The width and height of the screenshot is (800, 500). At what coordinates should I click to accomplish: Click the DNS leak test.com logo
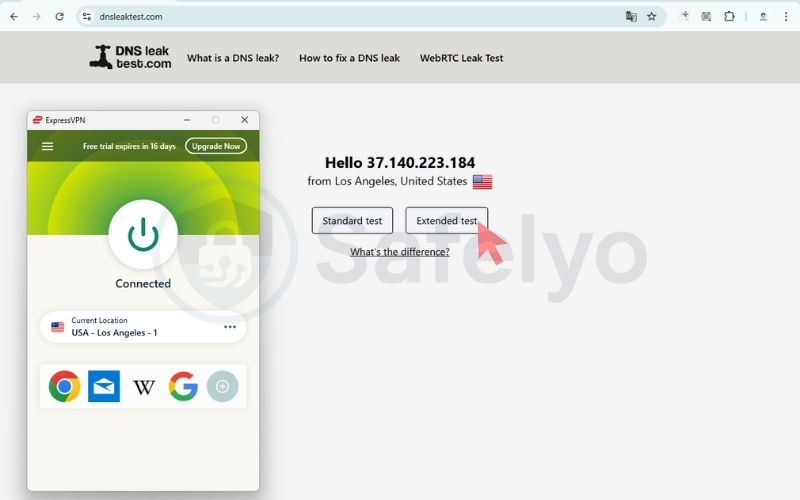[131, 57]
